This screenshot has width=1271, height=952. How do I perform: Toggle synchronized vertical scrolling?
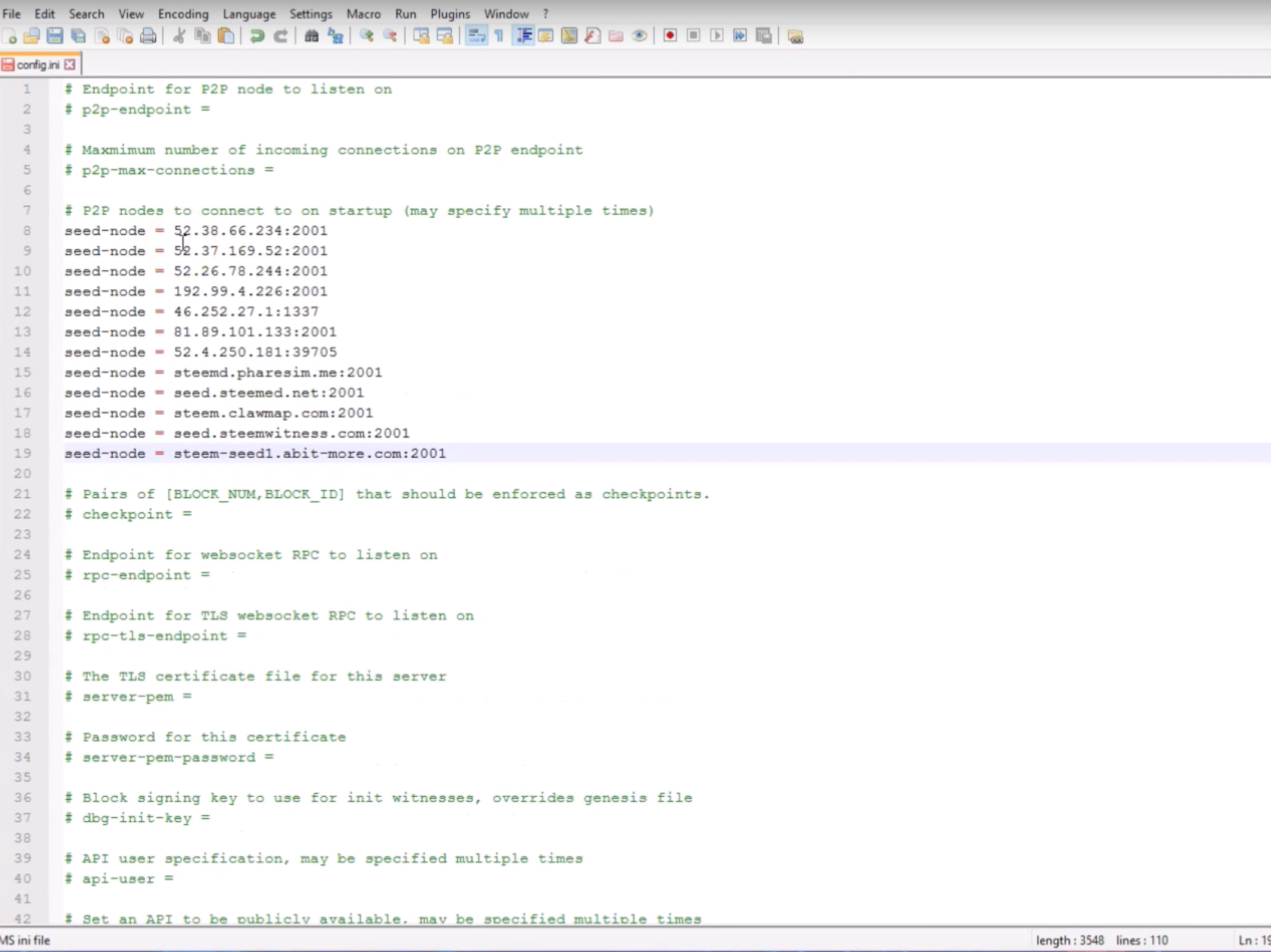point(422,36)
